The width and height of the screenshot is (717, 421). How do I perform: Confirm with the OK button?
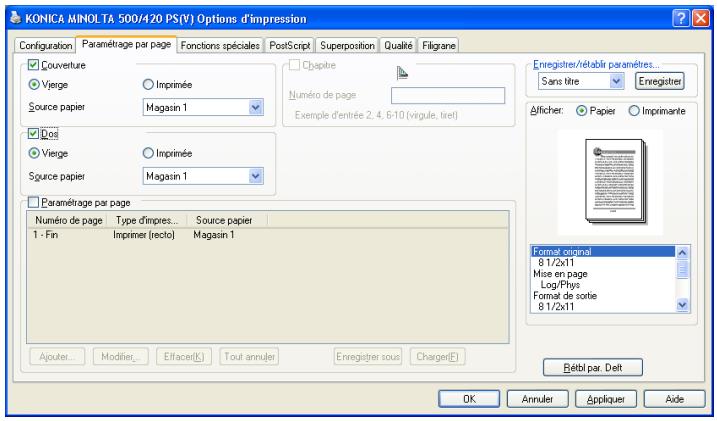469,399
